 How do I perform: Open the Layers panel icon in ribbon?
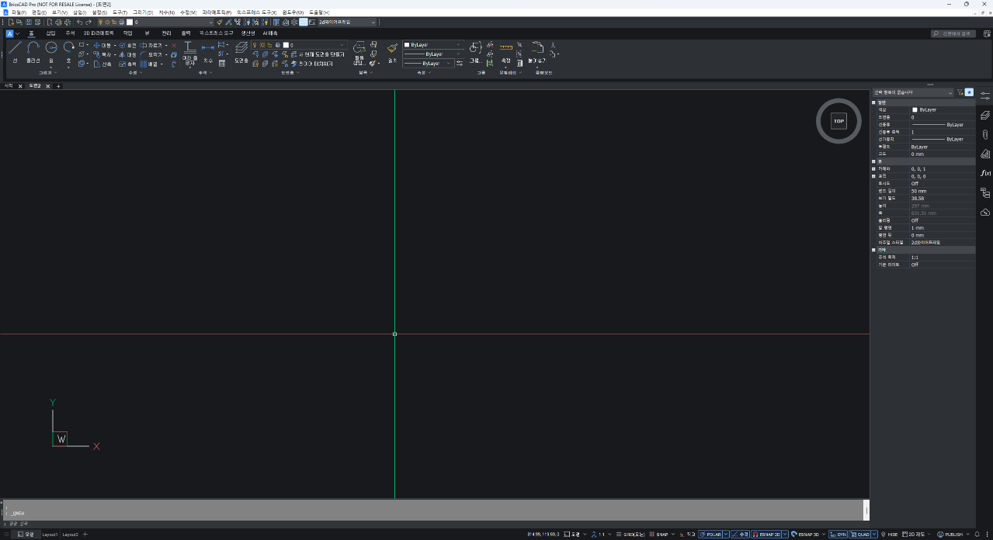[x=241, y=50]
